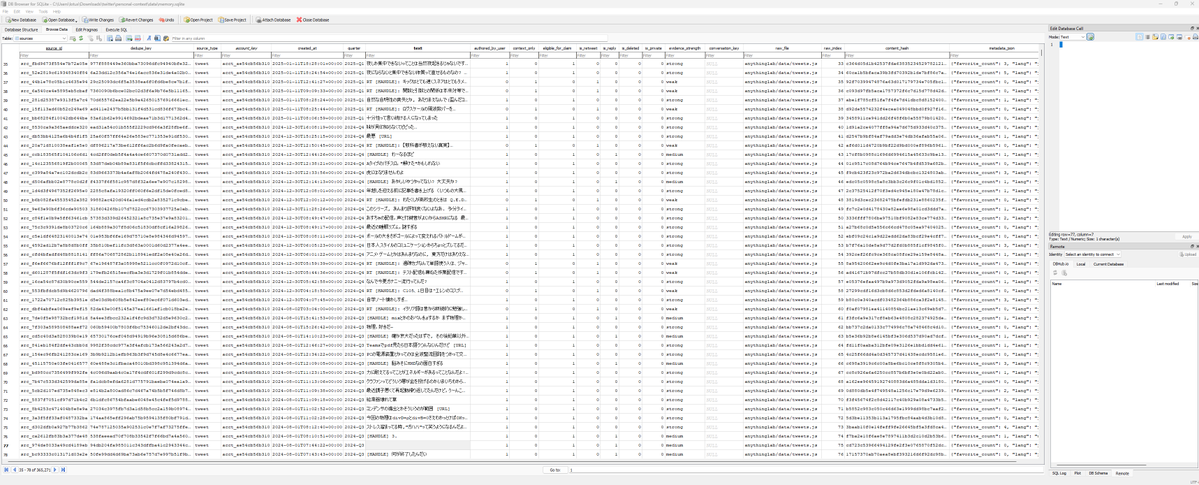Click the filter box under the text column
Screen dimensions: 1199x485
point(418,54)
